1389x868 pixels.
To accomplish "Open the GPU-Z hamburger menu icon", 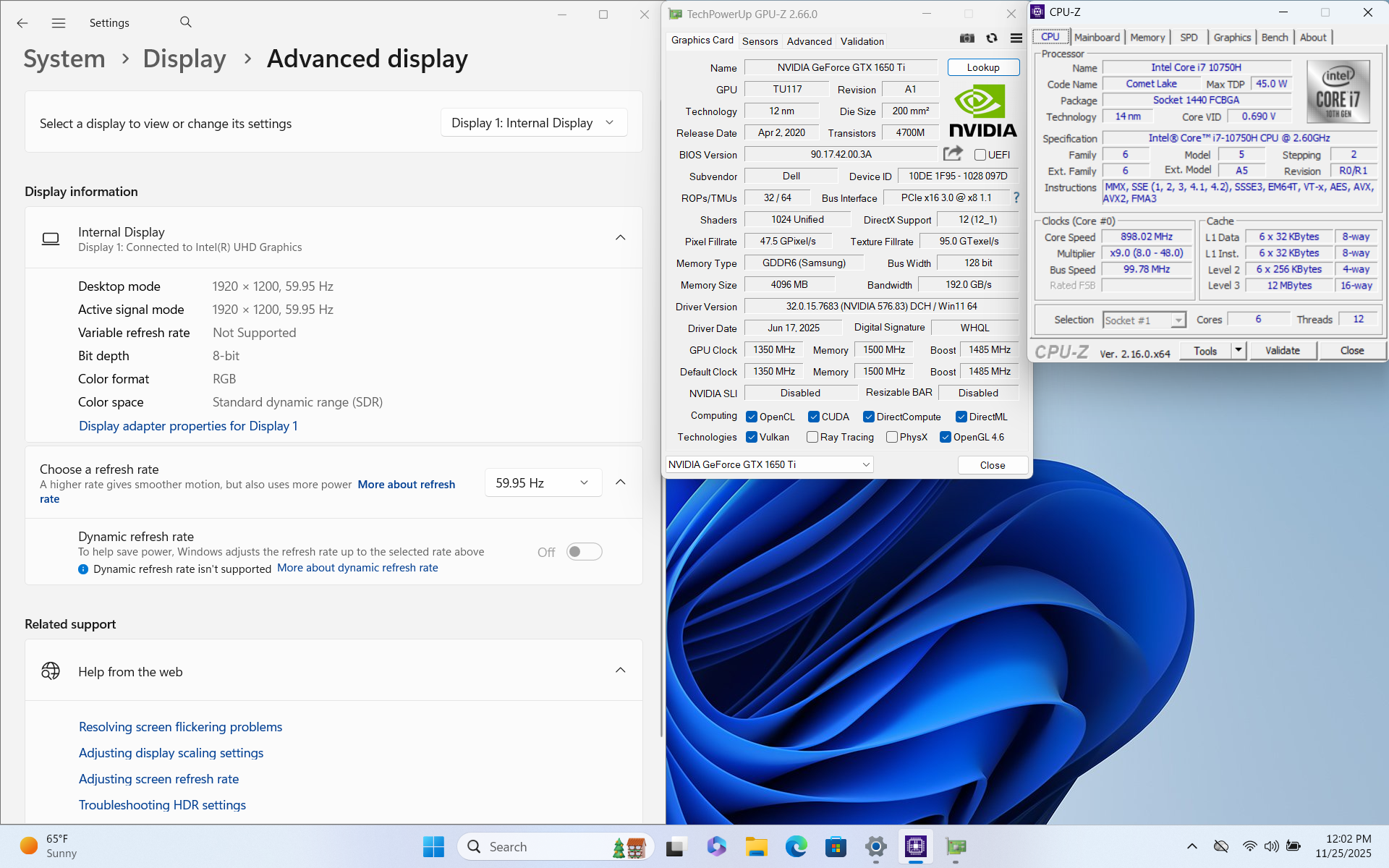I will [1016, 38].
